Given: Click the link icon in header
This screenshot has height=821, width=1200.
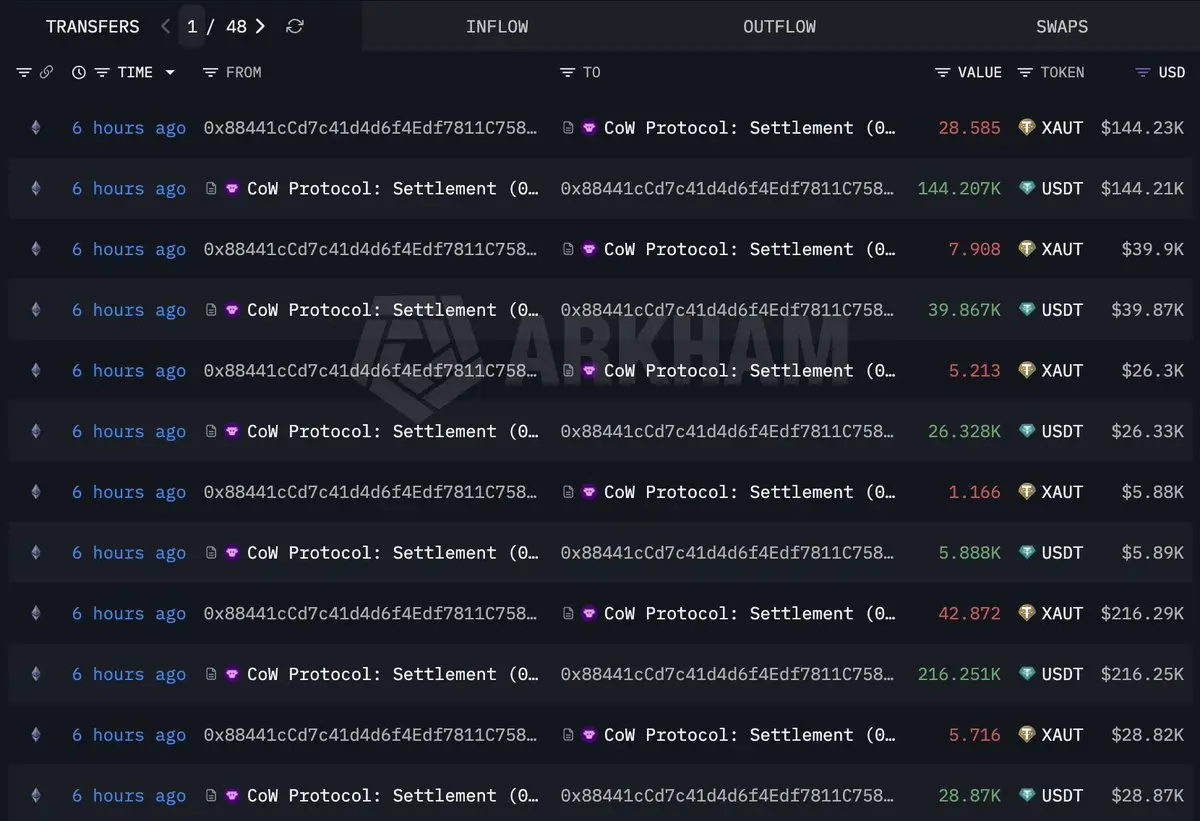Looking at the screenshot, I should point(46,72).
